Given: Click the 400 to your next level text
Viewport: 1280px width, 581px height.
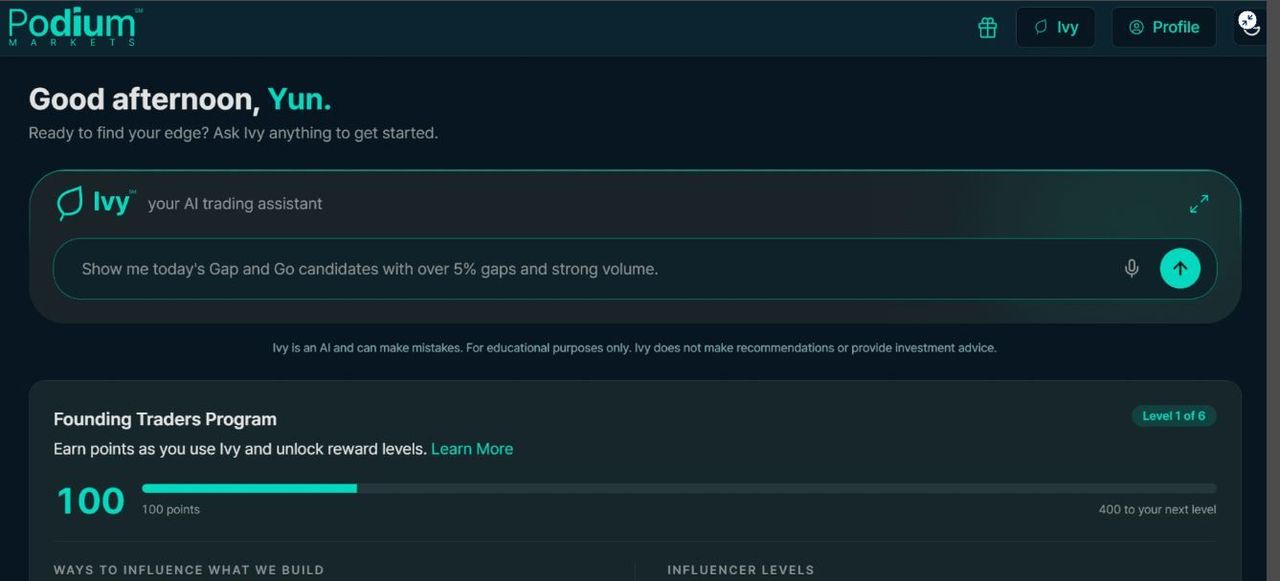Looking at the screenshot, I should 1157,510.
